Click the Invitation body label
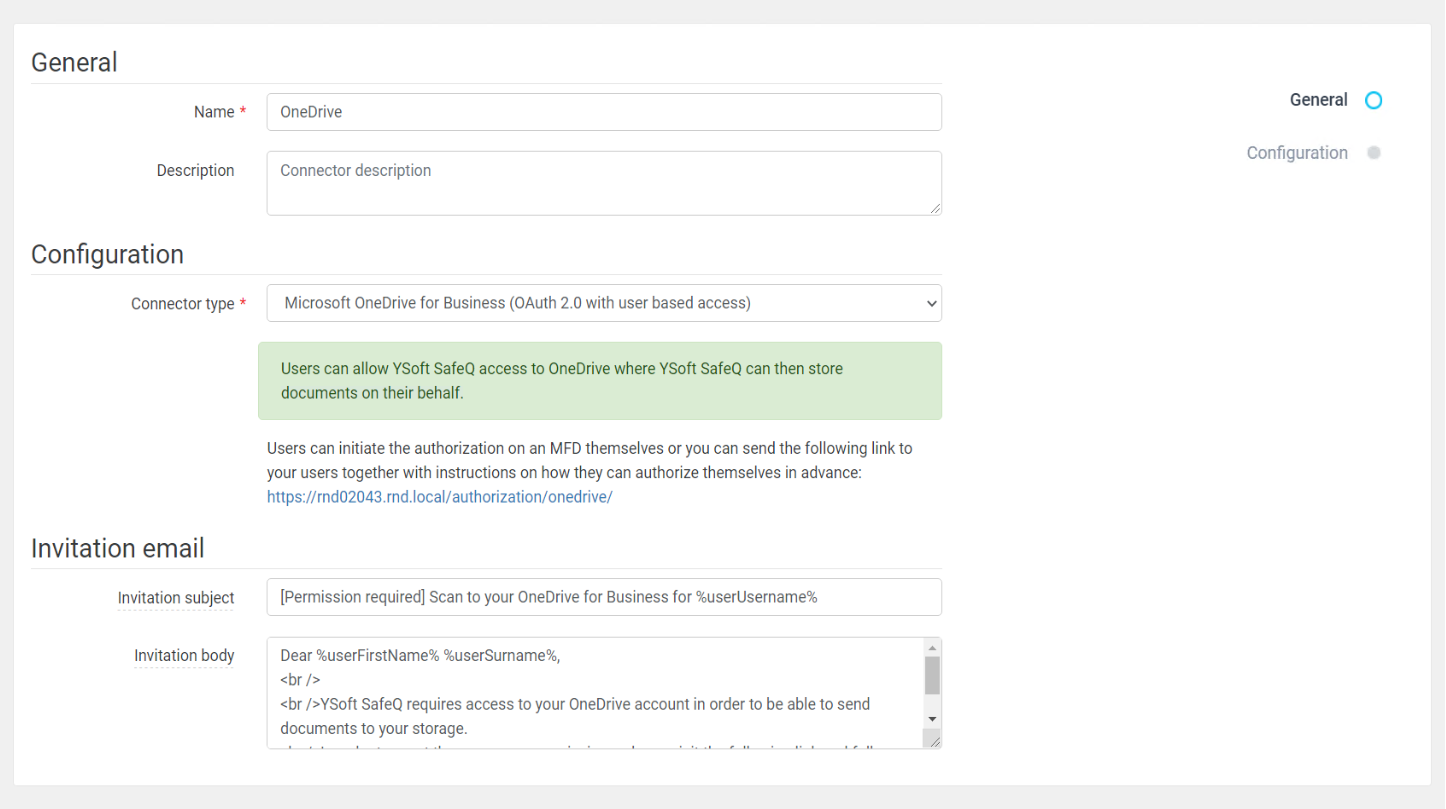This screenshot has height=809, width=1446. [x=184, y=656]
